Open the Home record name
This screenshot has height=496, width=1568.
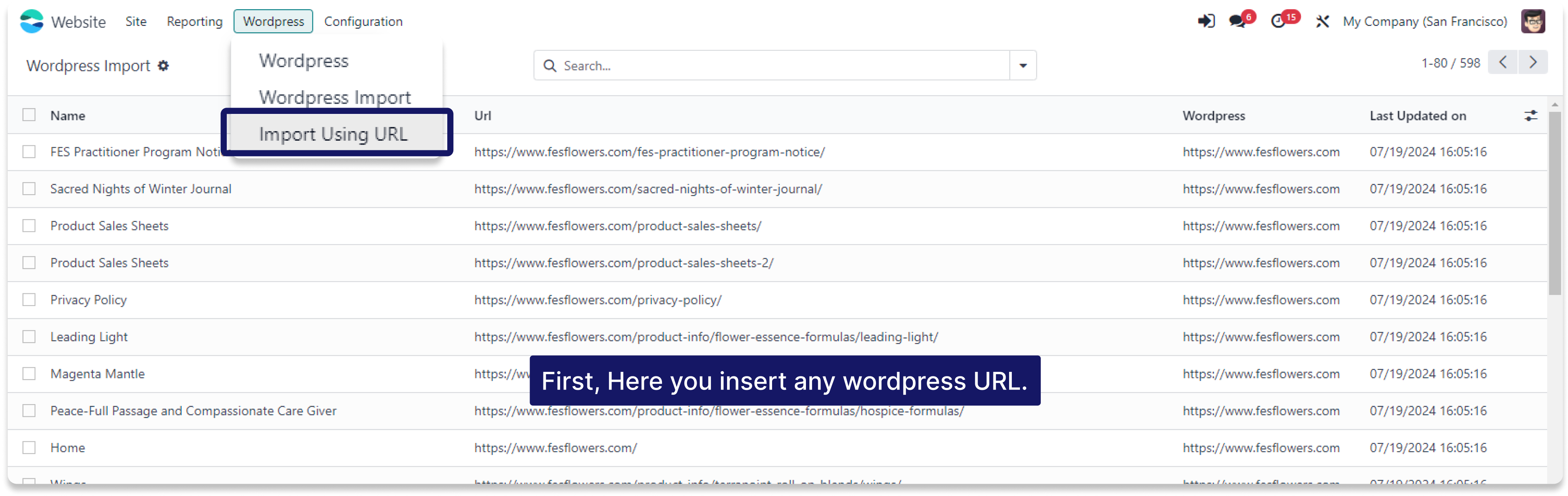68,449
